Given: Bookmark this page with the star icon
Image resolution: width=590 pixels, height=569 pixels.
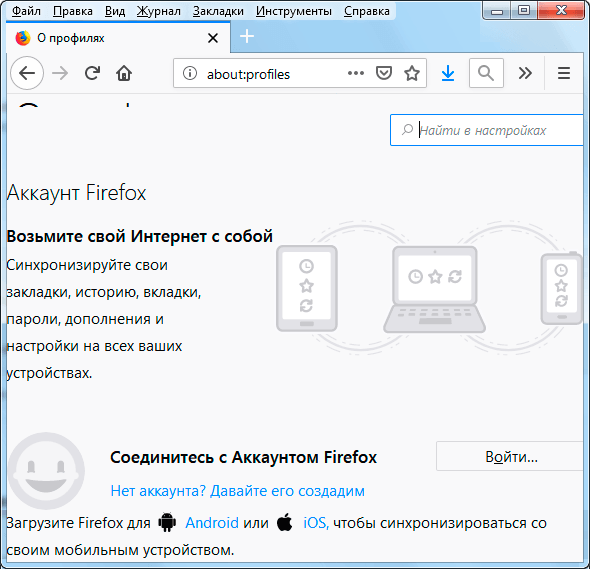Looking at the screenshot, I should coord(412,73).
